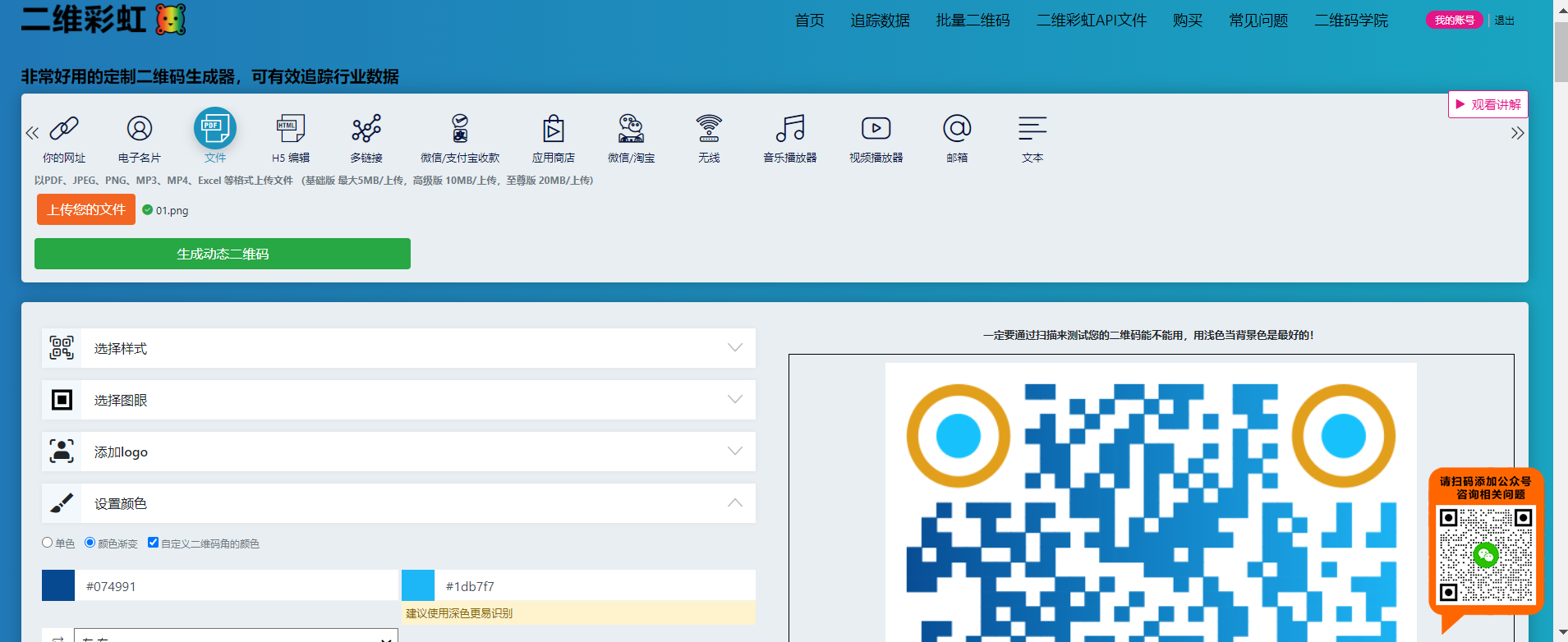The image size is (1568, 642).
Task: Click 生成动态二维码 generate button
Action: tap(223, 254)
